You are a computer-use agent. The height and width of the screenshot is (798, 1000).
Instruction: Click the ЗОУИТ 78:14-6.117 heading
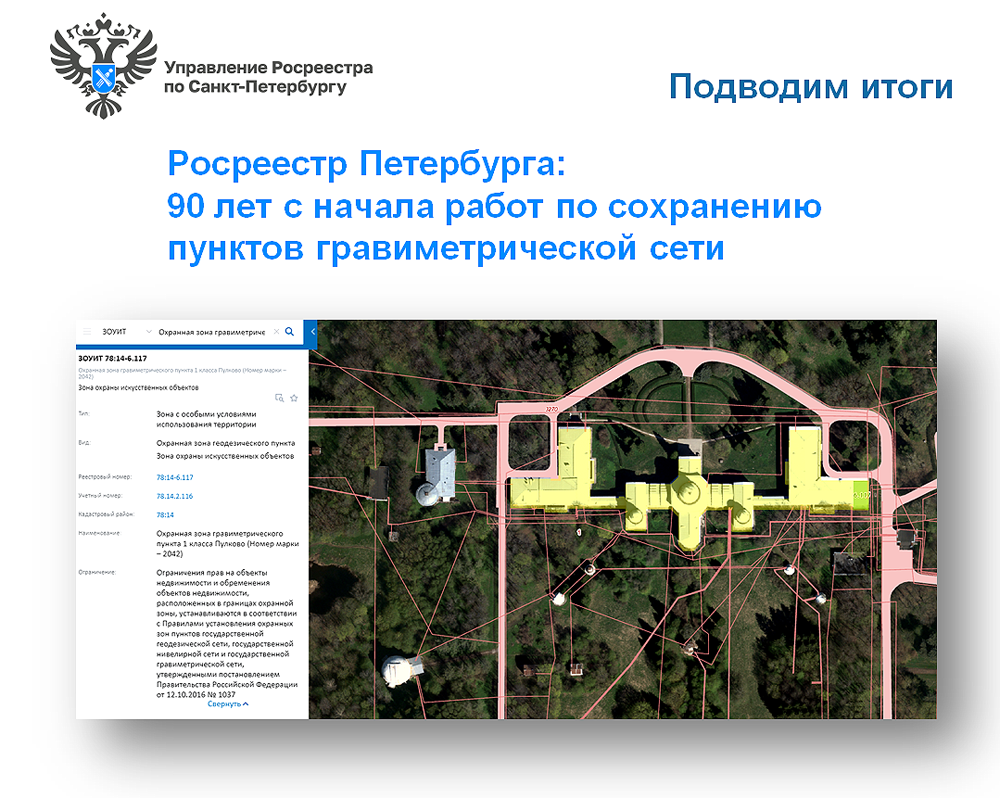point(113,357)
